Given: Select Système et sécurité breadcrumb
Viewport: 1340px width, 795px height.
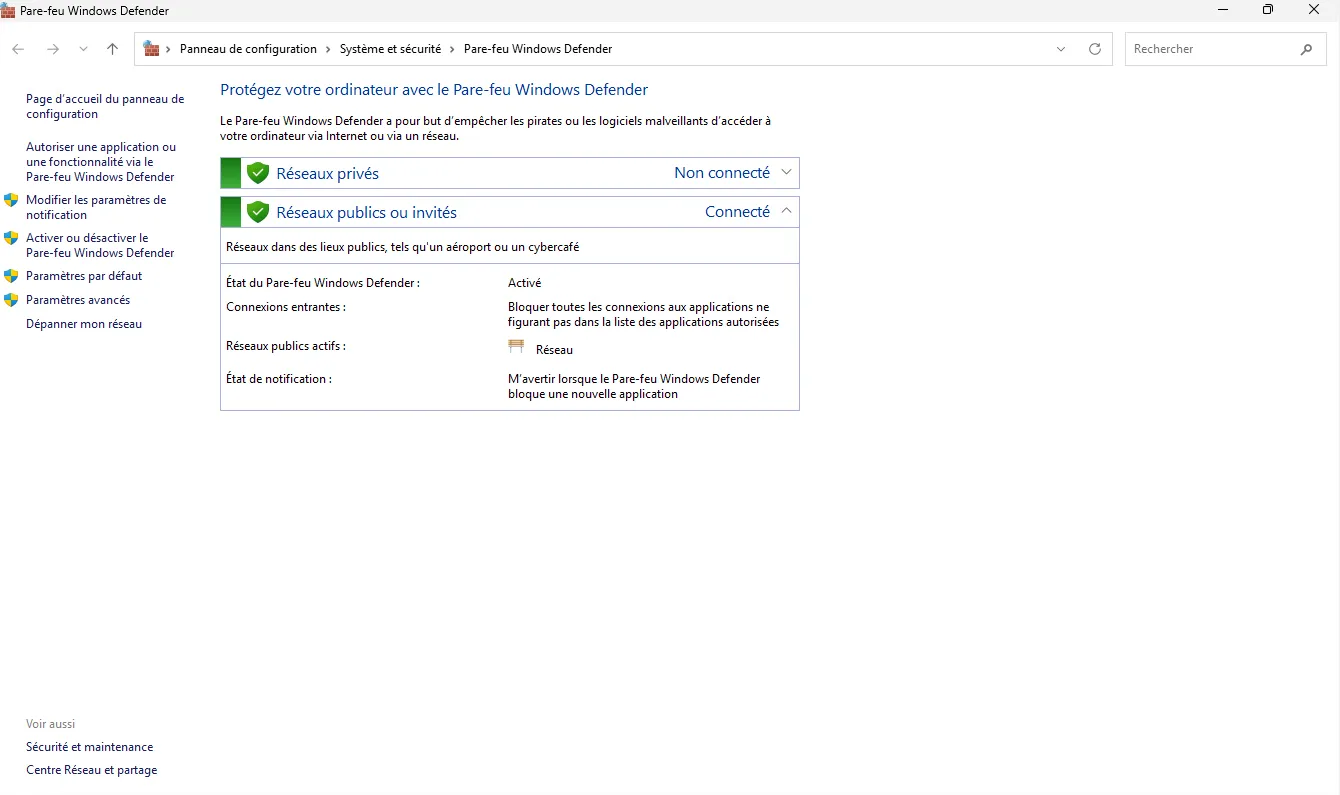Looking at the screenshot, I should pyautogui.click(x=390, y=49).
